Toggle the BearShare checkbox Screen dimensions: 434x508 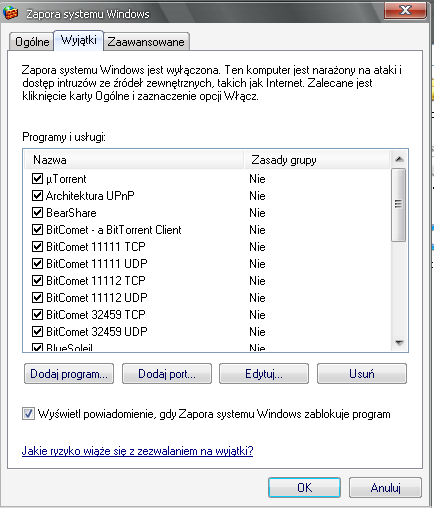coord(37,213)
